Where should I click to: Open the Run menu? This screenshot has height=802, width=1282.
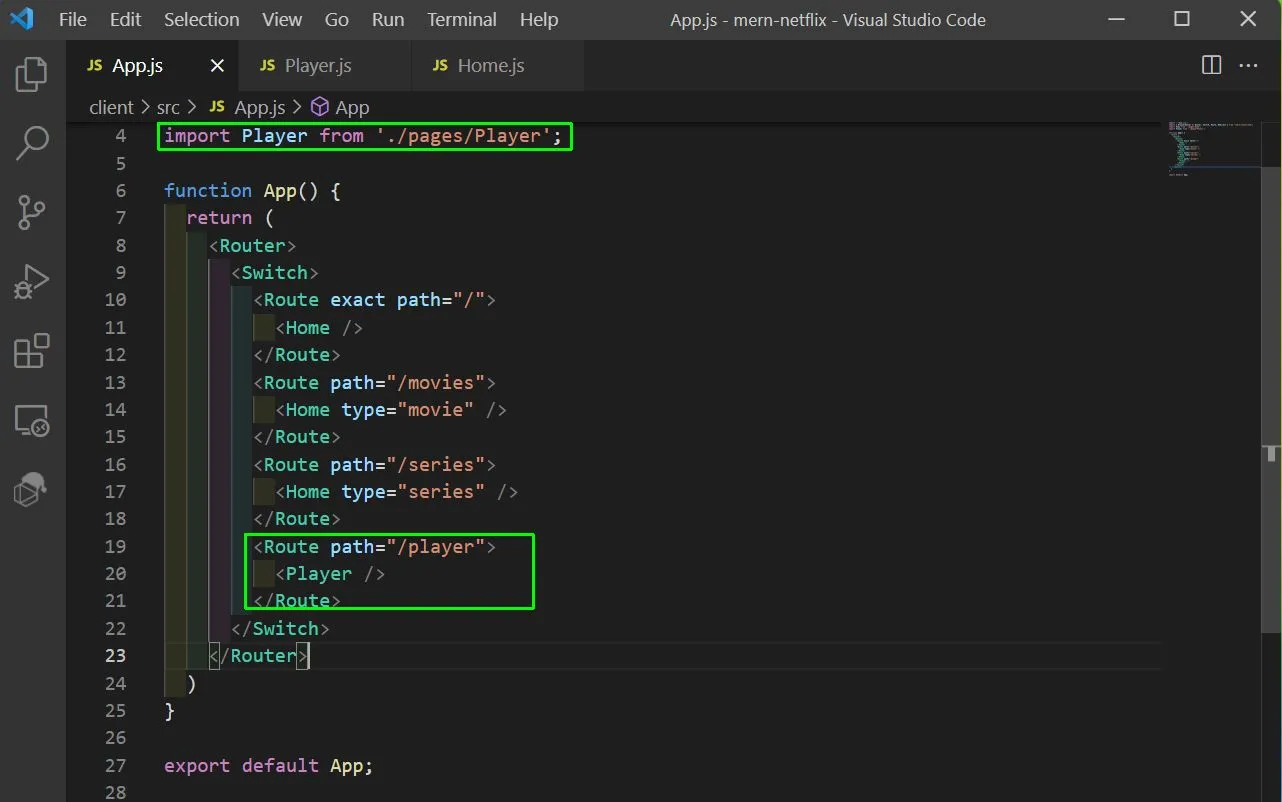pyautogui.click(x=388, y=19)
